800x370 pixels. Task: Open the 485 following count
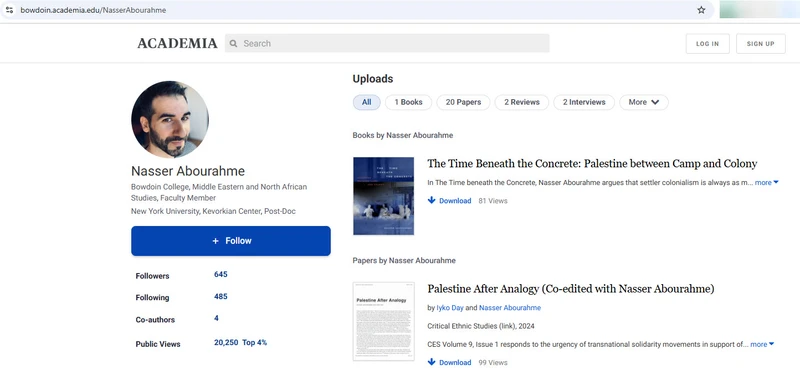point(220,297)
